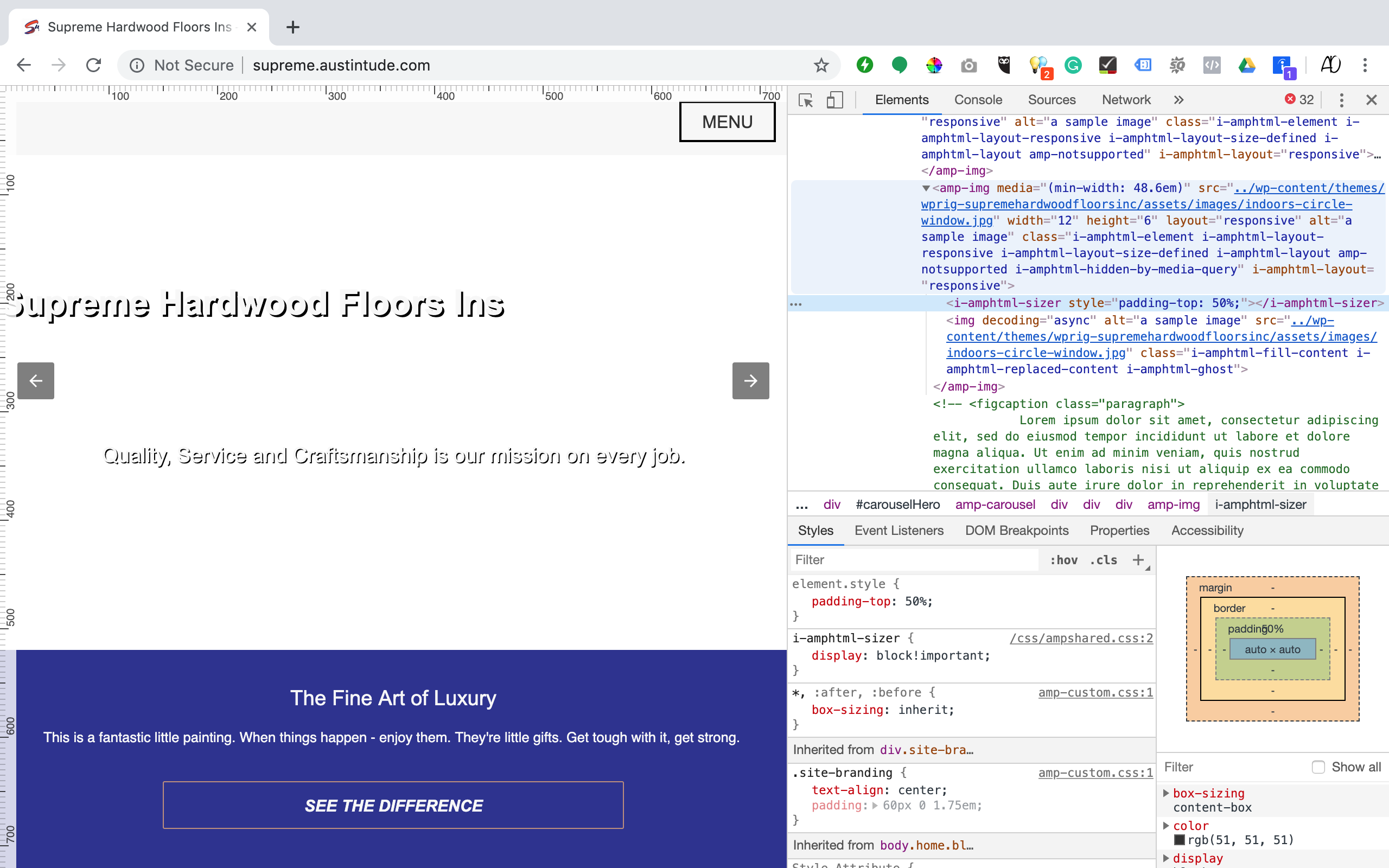Switch to the Console tab

(978, 100)
